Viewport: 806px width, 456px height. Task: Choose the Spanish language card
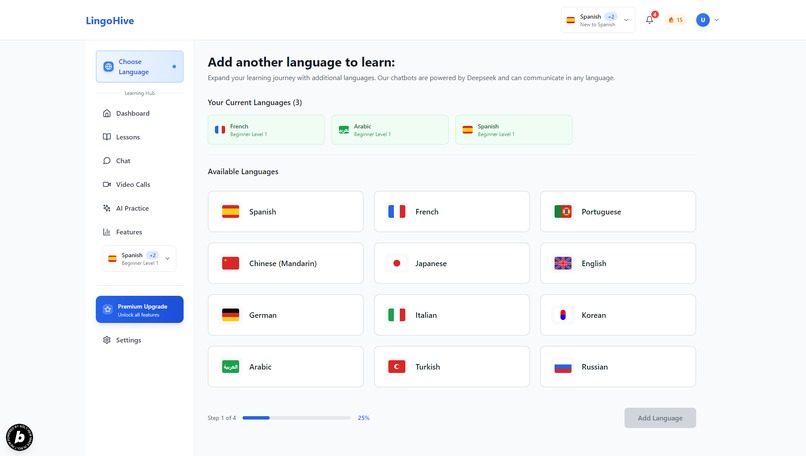coord(285,211)
